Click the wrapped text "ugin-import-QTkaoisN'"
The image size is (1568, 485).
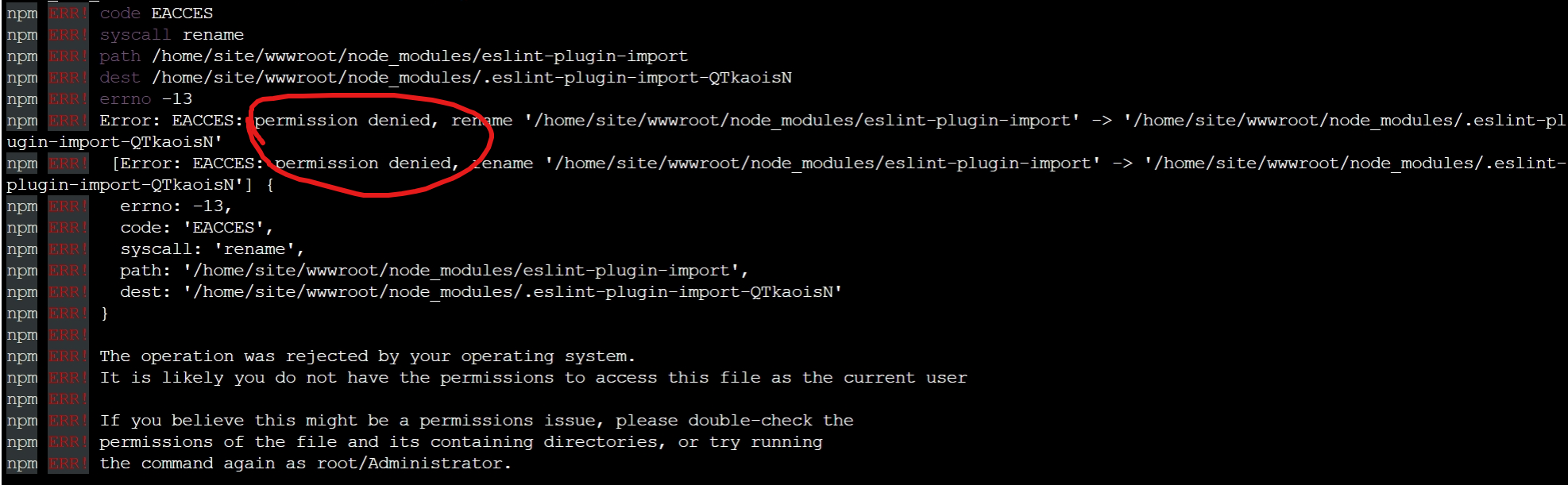pos(114,142)
